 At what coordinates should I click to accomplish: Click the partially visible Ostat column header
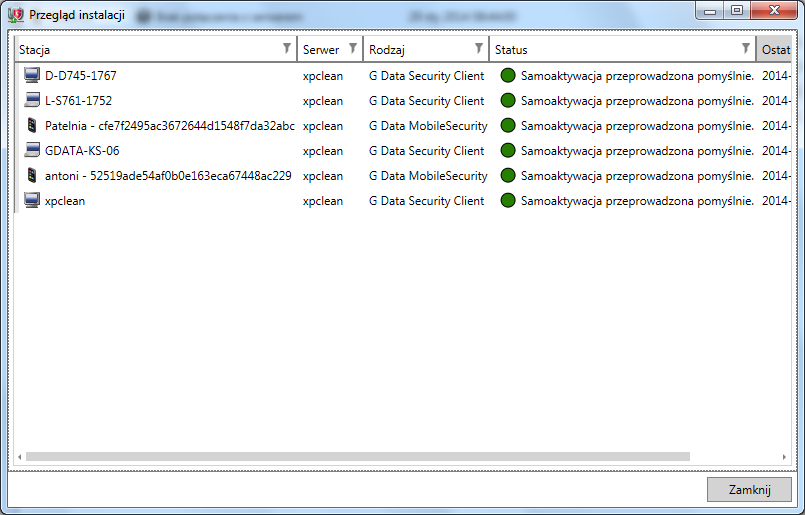pos(775,50)
